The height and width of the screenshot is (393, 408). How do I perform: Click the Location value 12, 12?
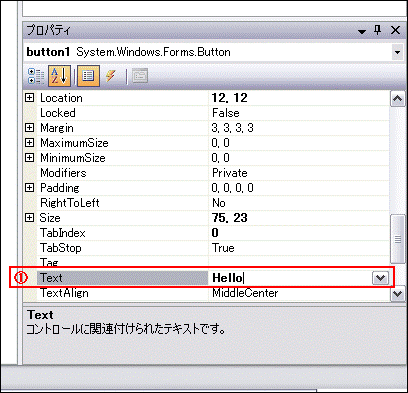(x=229, y=98)
